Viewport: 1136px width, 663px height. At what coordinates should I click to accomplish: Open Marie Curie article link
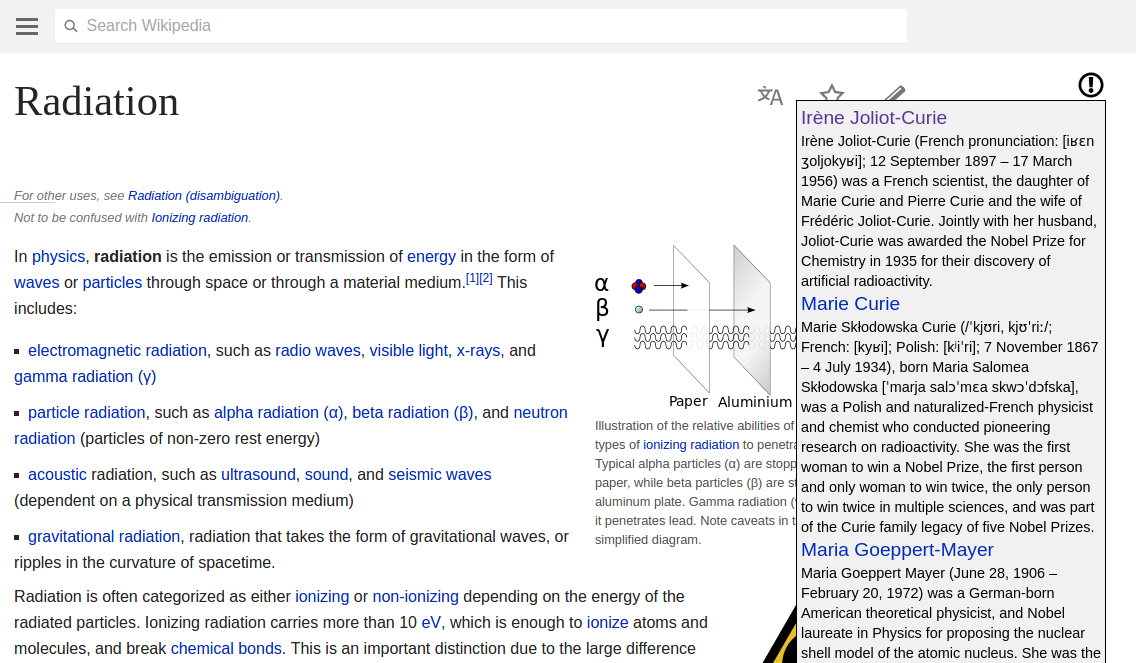click(850, 304)
